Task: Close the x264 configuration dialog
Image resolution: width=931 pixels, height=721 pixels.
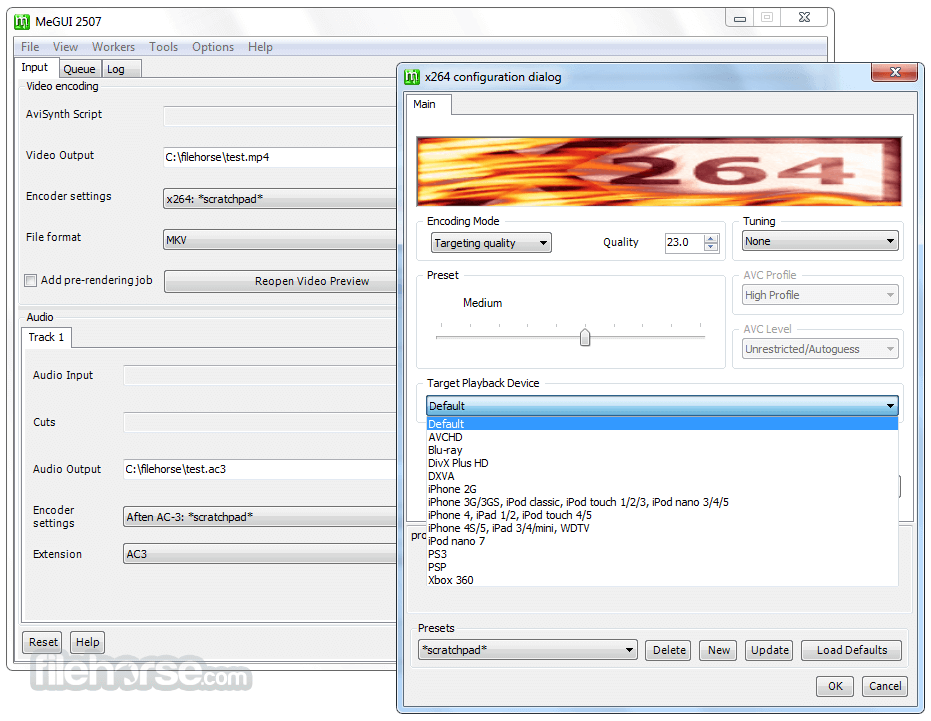Action: tap(895, 72)
